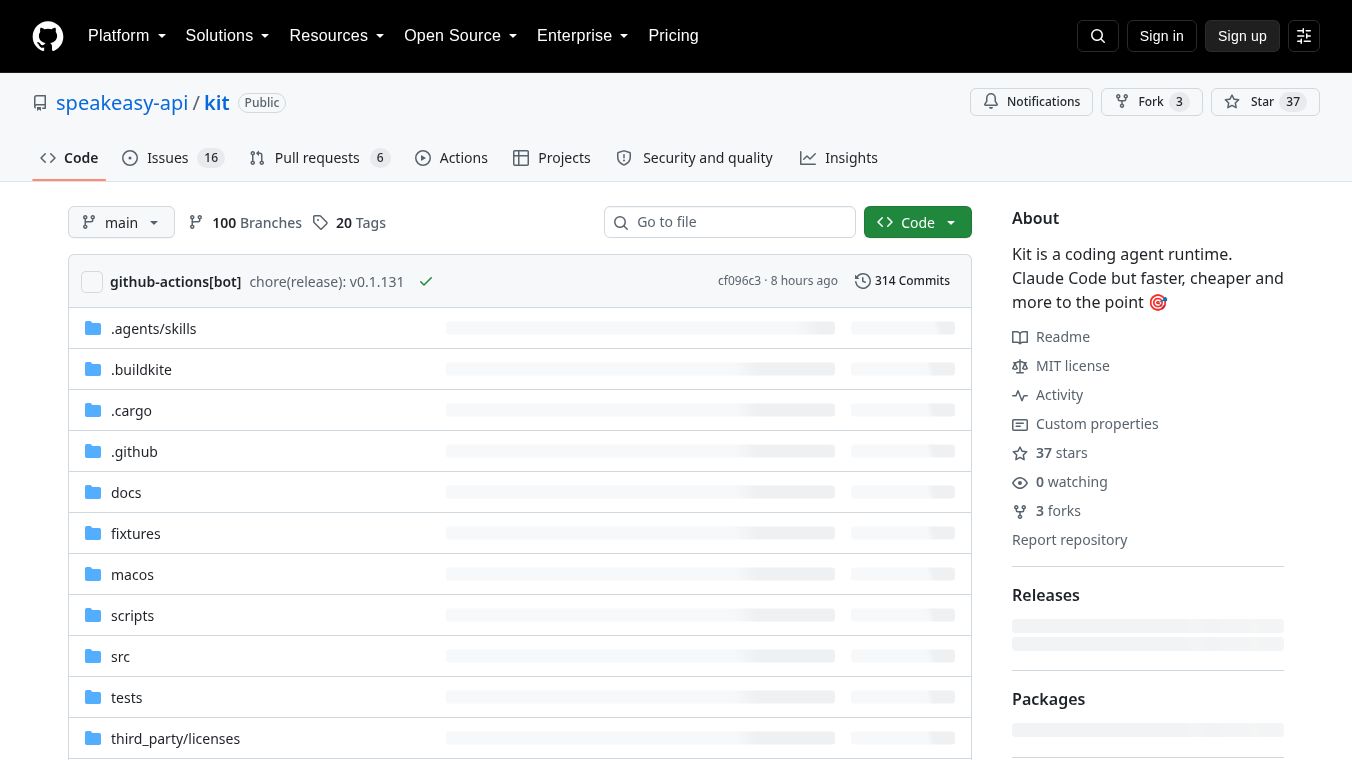Screen dimensions: 1352x760
Task: Click the Issues circle icon
Action: [130, 158]
